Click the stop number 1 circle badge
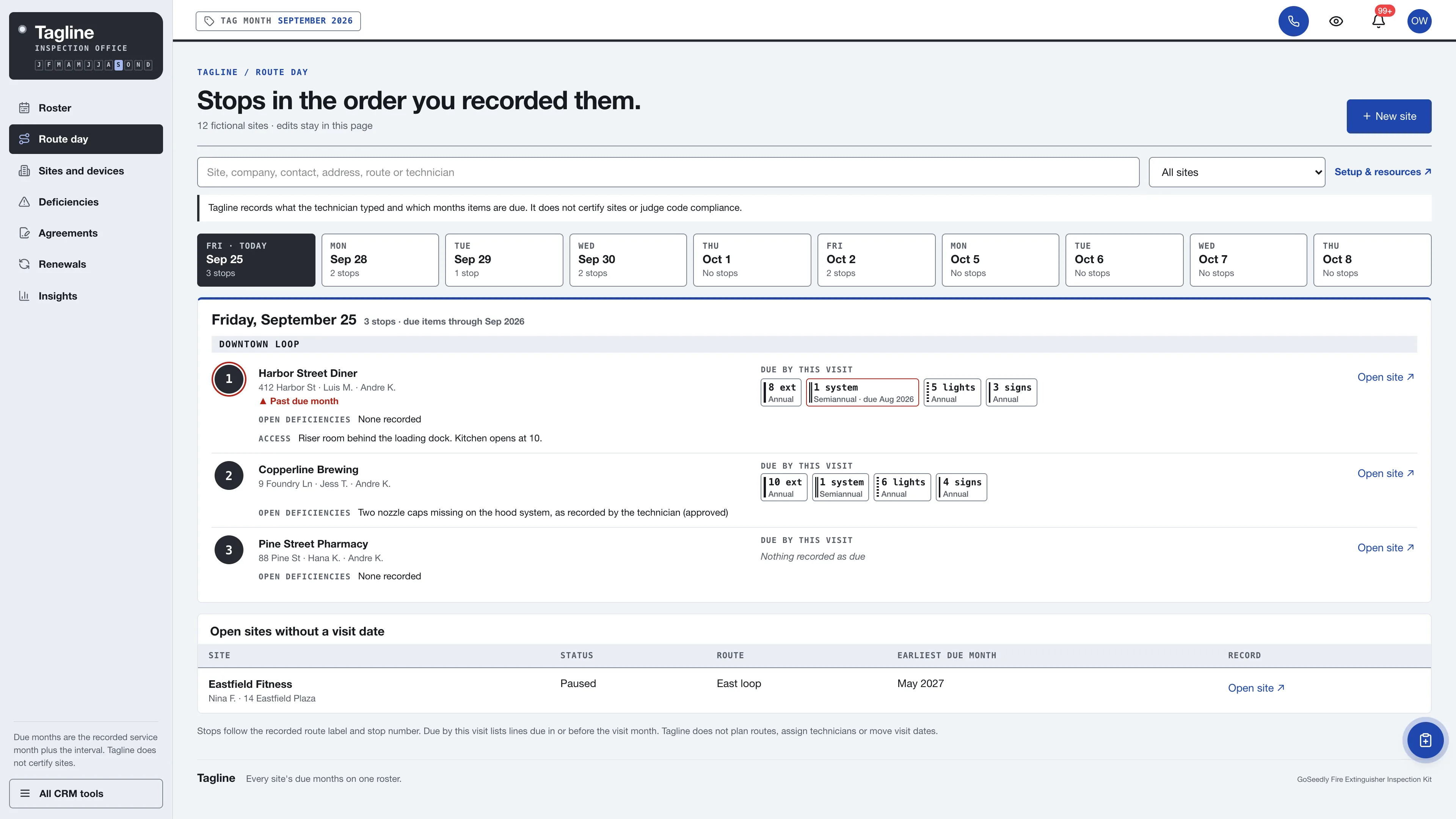1456x819 pixels. click(x=228, y=379)
